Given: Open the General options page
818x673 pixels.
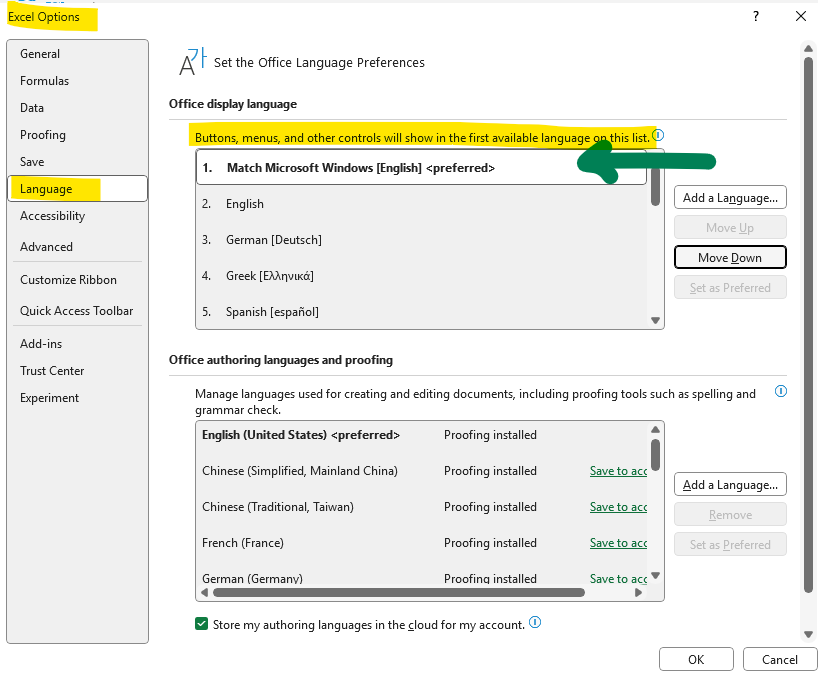Looking at the screenshot, I should click(41, 53).
